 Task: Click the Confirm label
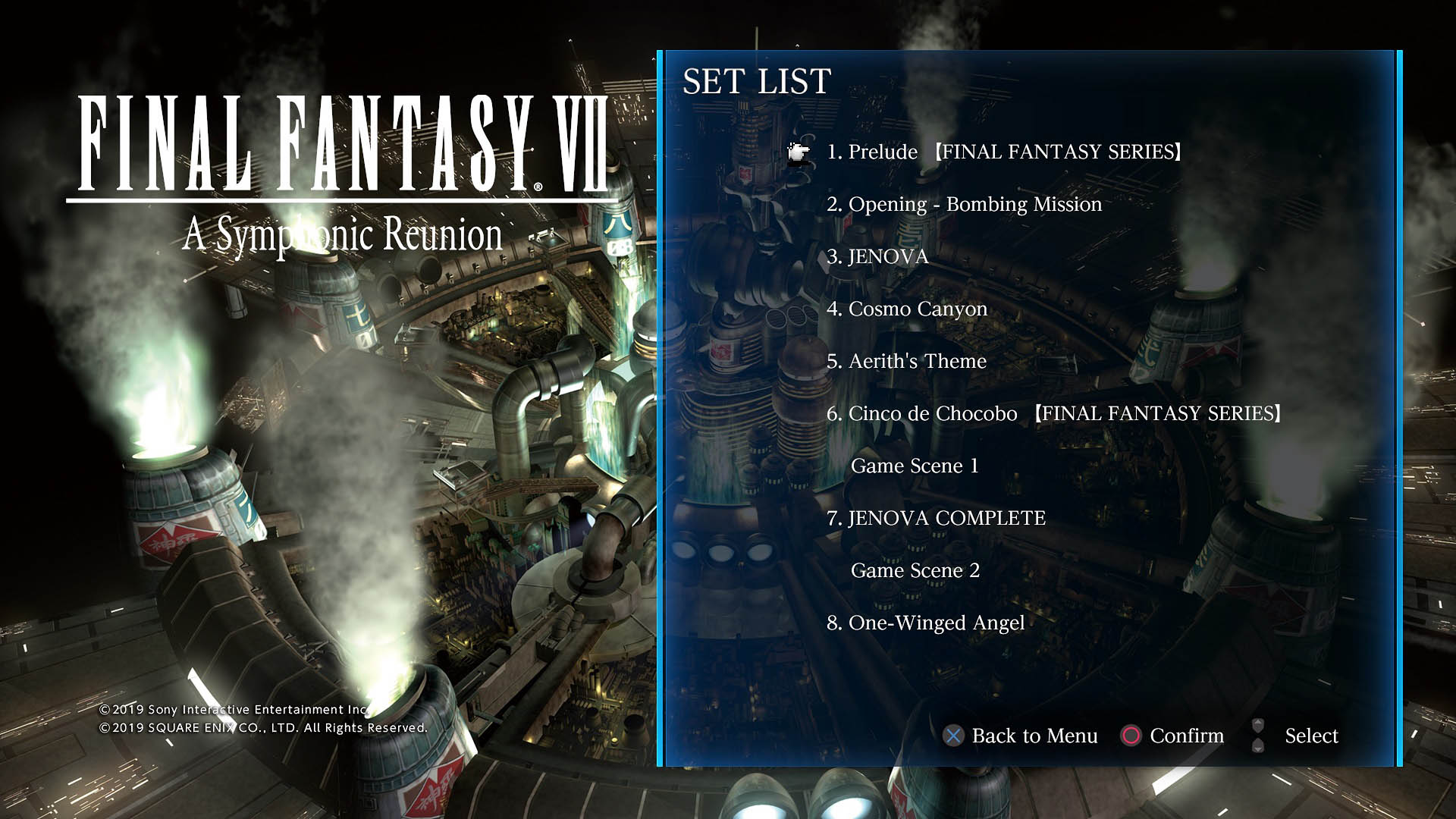[x=1187, y=736]
